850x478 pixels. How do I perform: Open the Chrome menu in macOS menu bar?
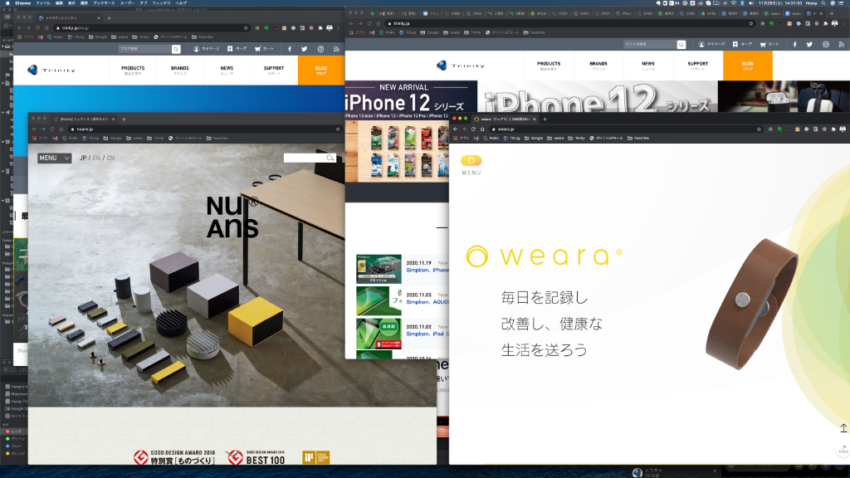click(22, 4)
